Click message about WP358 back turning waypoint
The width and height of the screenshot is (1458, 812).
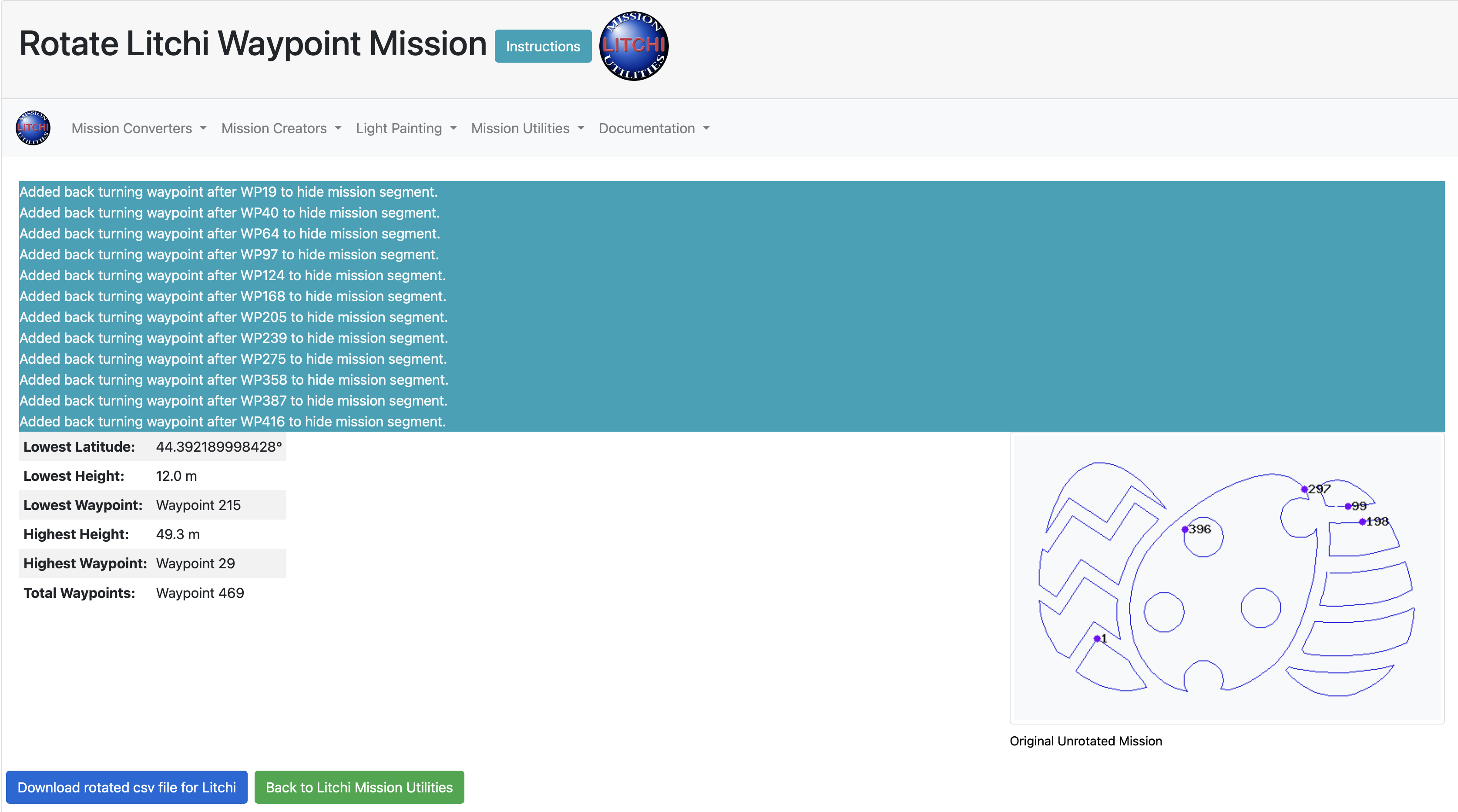coord(234,380)
